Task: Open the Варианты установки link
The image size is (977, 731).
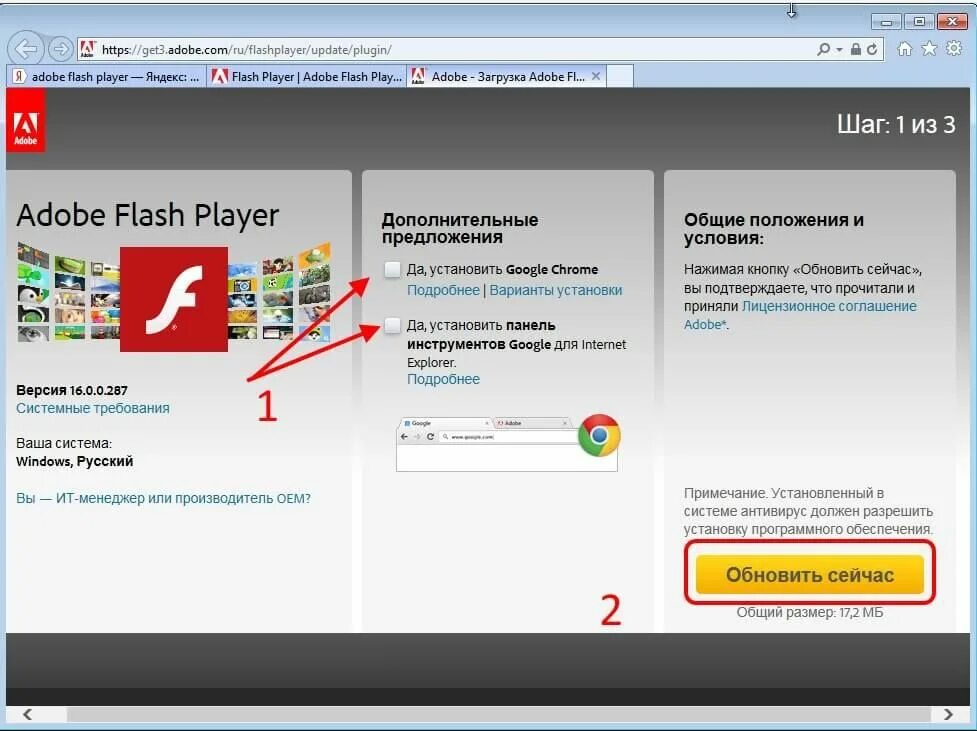Action: (556, 290)
